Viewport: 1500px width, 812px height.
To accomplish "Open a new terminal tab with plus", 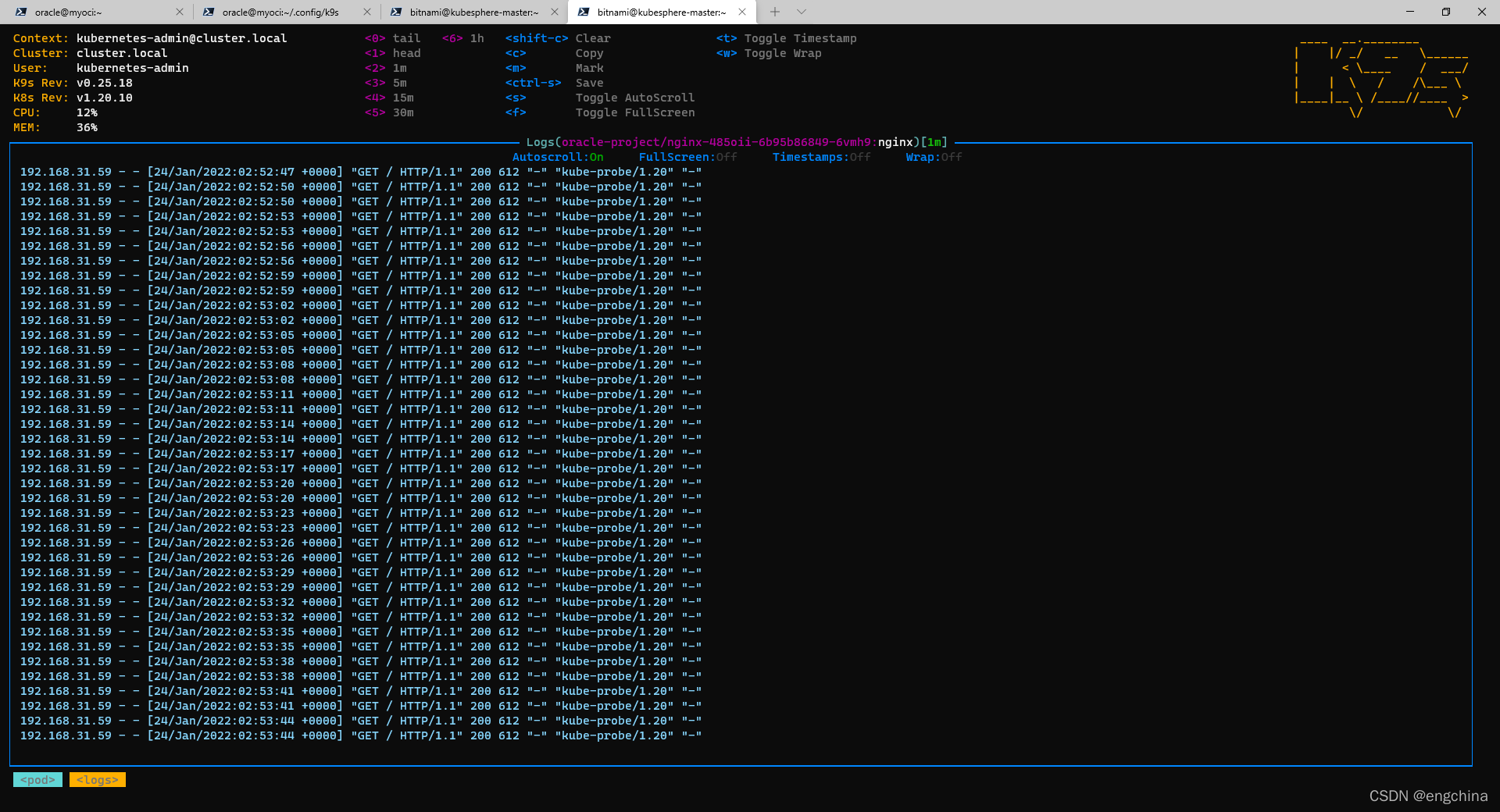I will pos(774,12).
